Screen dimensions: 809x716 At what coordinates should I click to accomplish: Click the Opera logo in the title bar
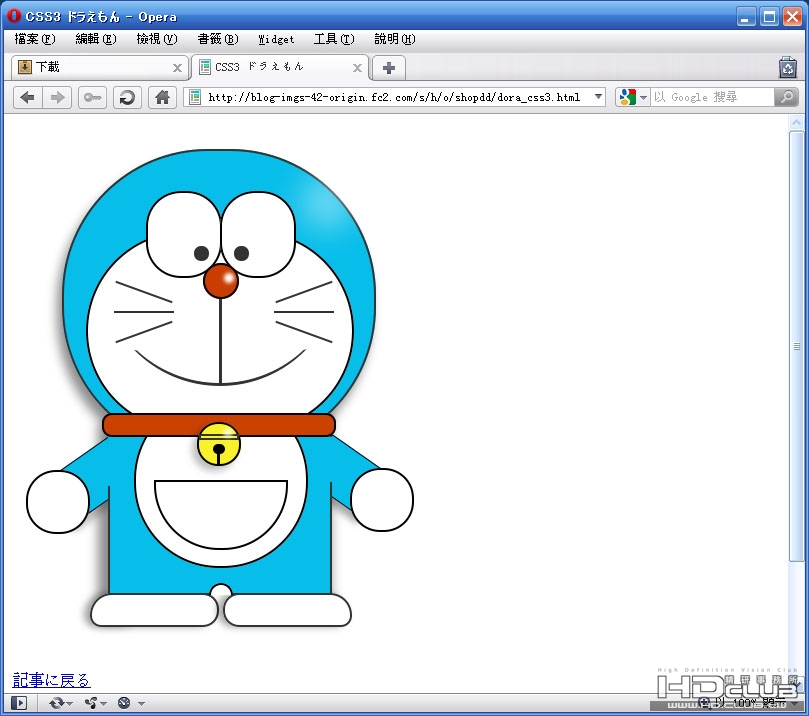13,15
